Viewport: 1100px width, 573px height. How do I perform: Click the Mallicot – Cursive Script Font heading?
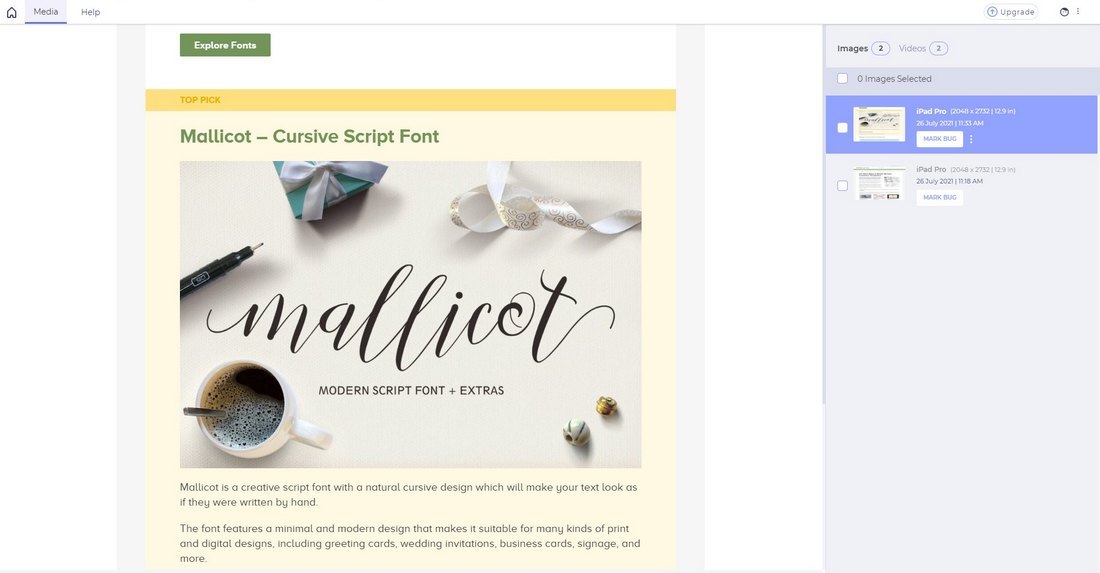(309, 136)
